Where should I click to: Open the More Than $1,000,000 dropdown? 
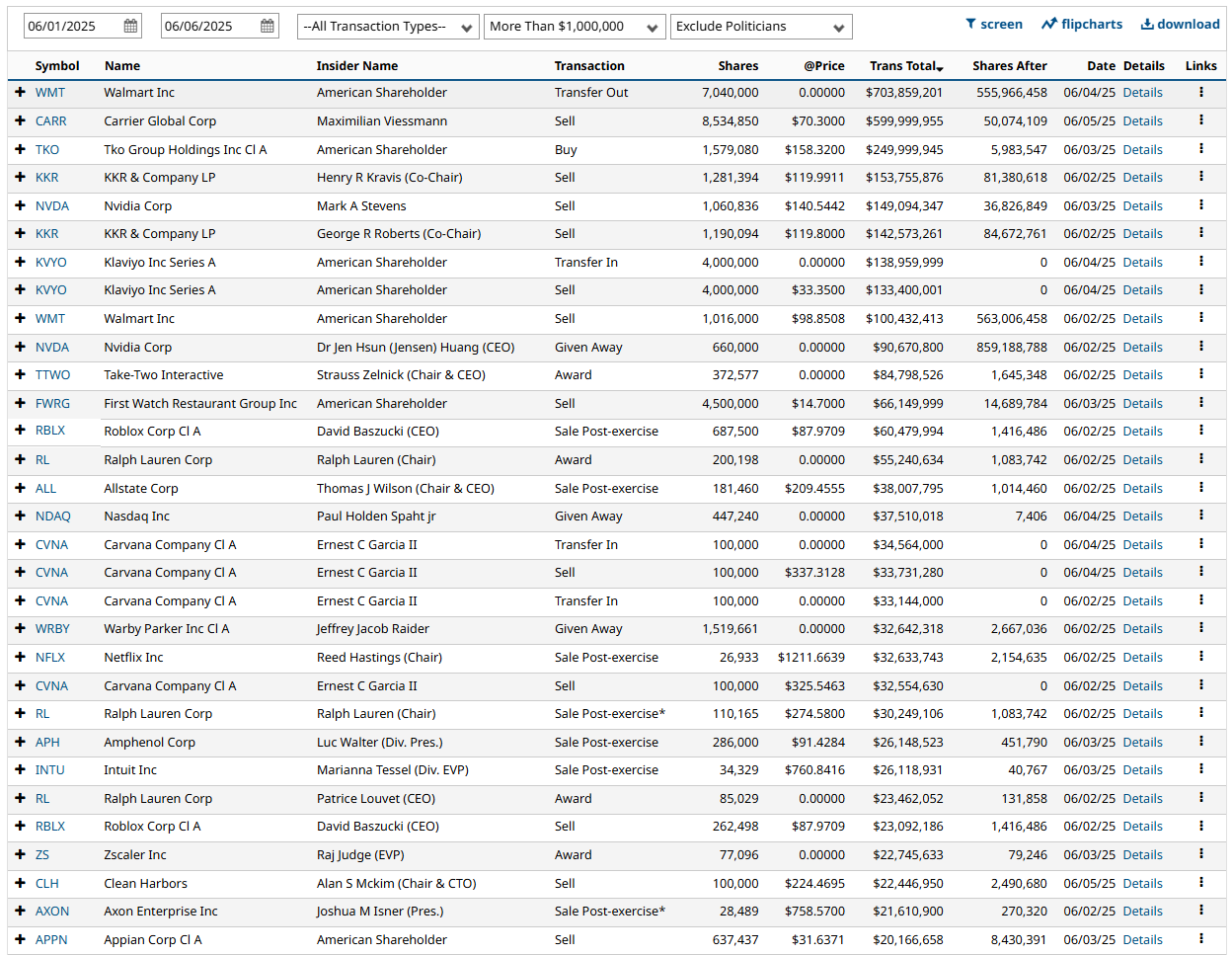click(x=575, y=27)
